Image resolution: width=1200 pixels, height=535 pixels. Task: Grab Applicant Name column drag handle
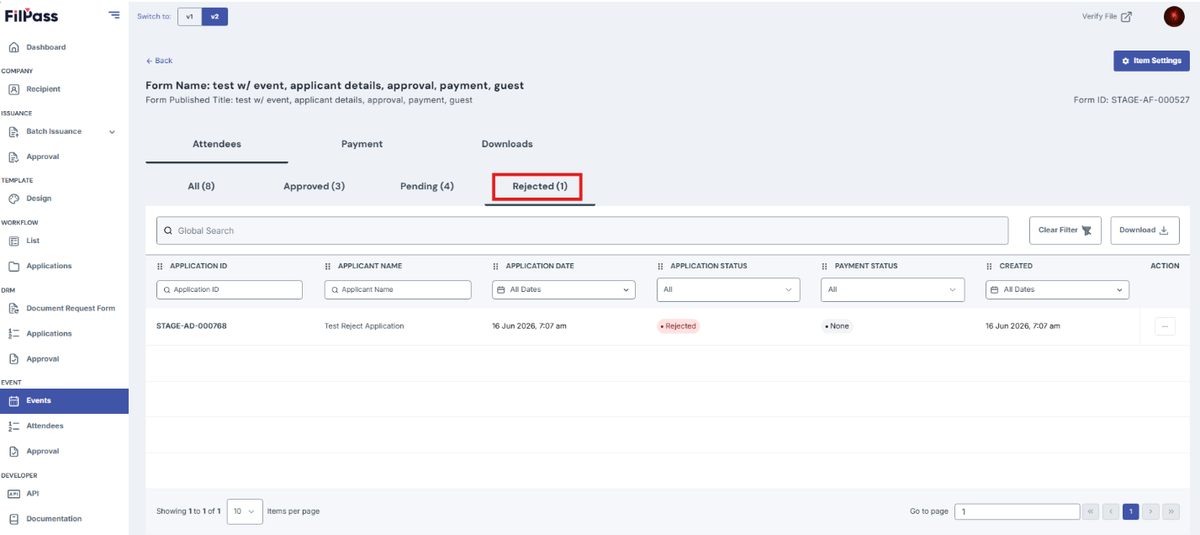point(328,266)
